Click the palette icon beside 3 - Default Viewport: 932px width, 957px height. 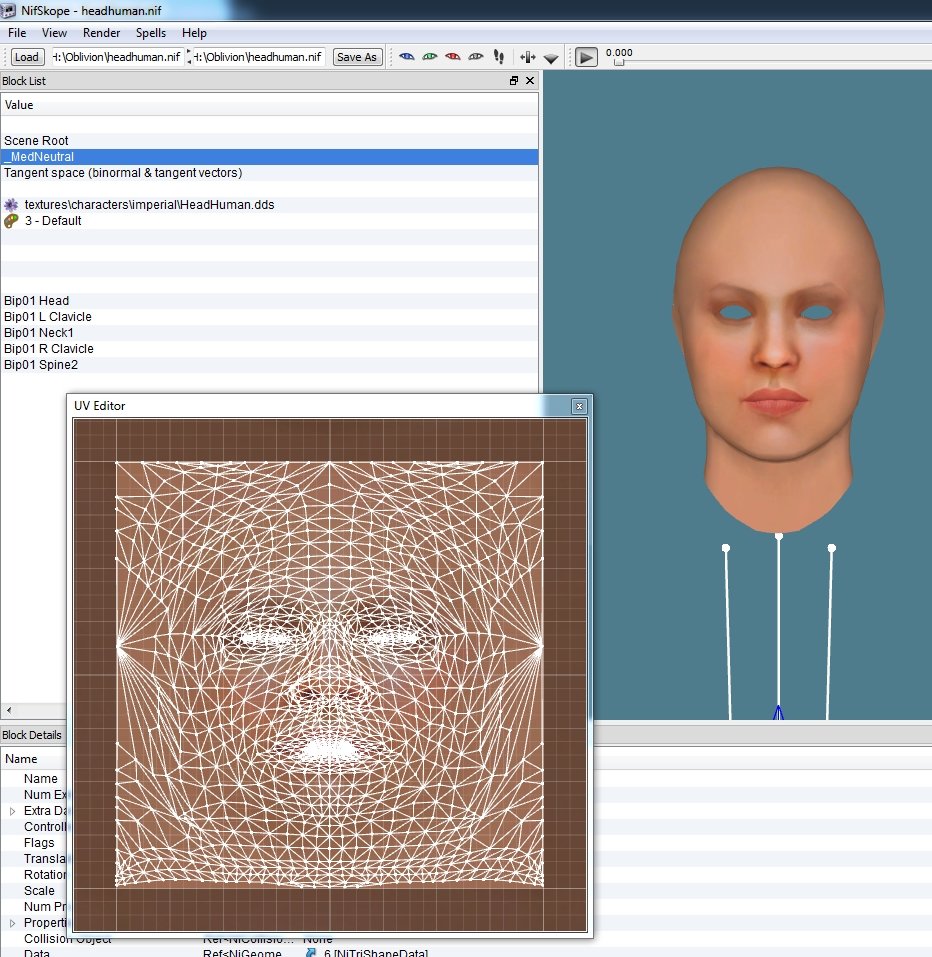pos(11,221)
